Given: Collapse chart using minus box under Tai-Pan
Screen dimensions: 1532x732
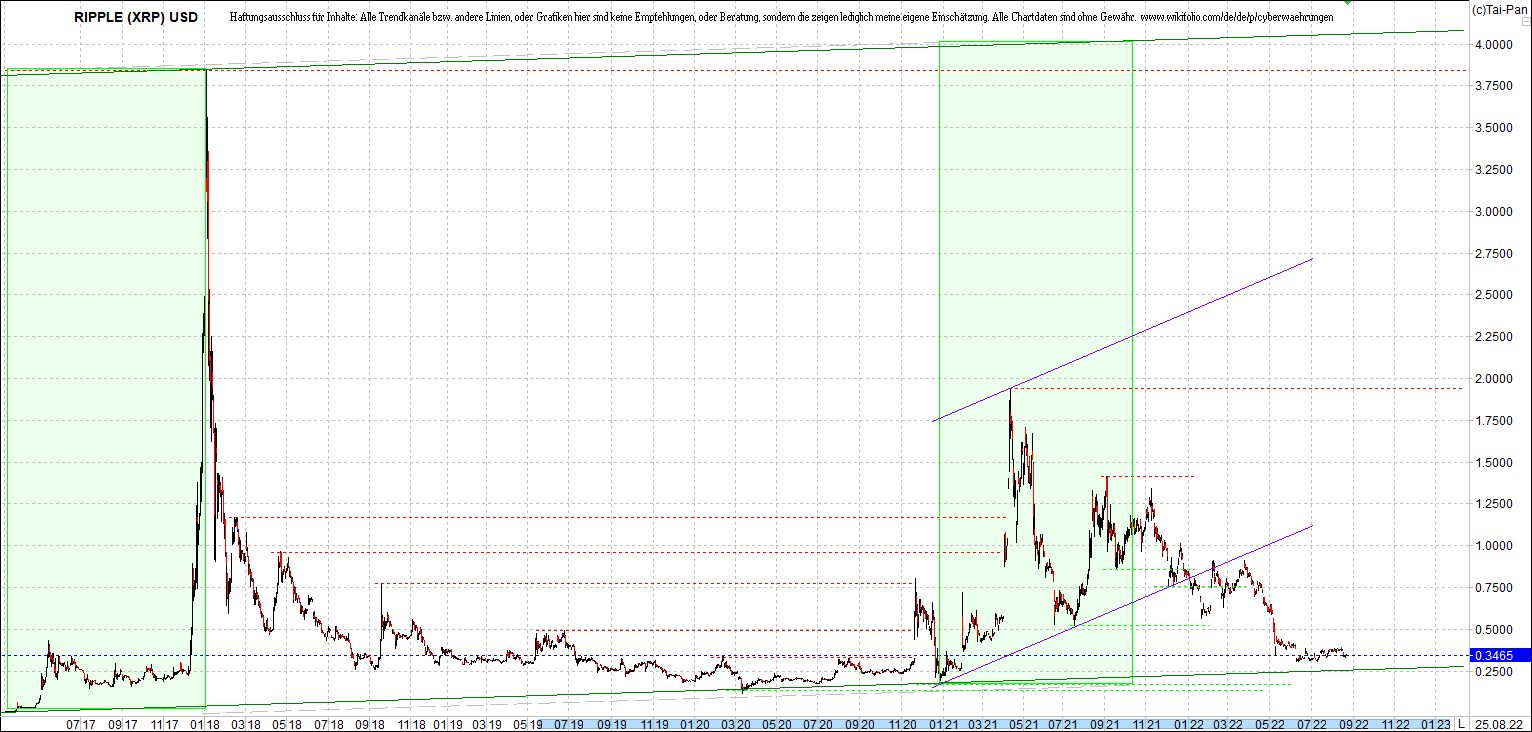Looking at the screenshot, I should pyautogui.click(x=1526, y=22).
